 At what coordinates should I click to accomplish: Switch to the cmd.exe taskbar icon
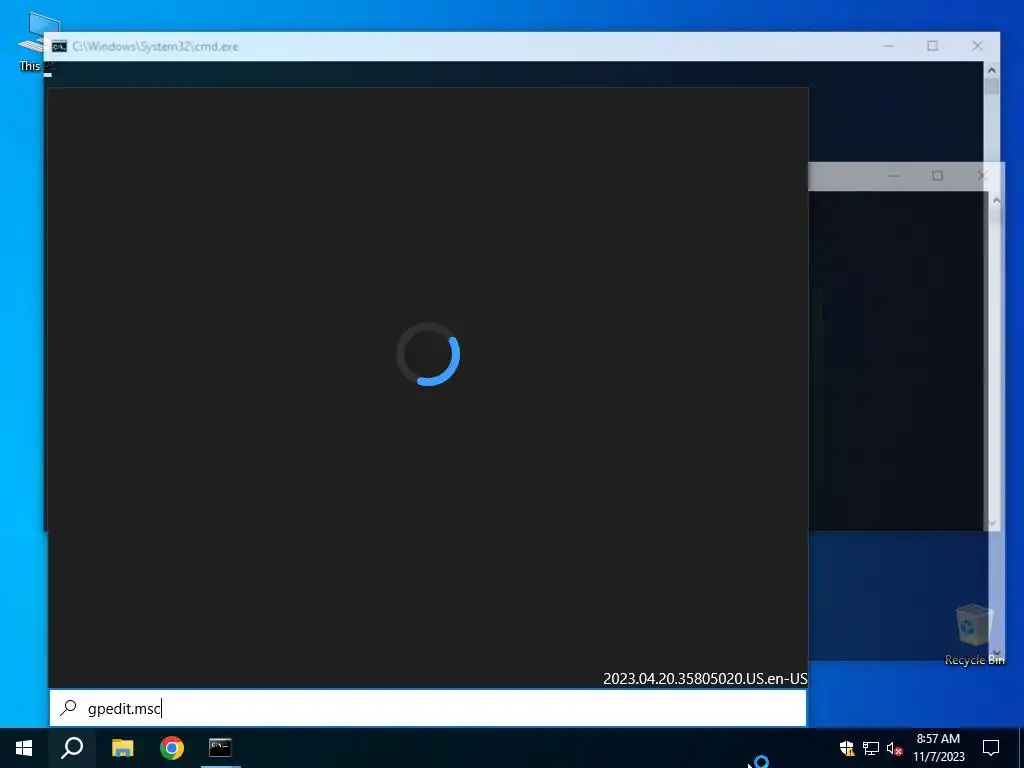click(x=220, y=748)
